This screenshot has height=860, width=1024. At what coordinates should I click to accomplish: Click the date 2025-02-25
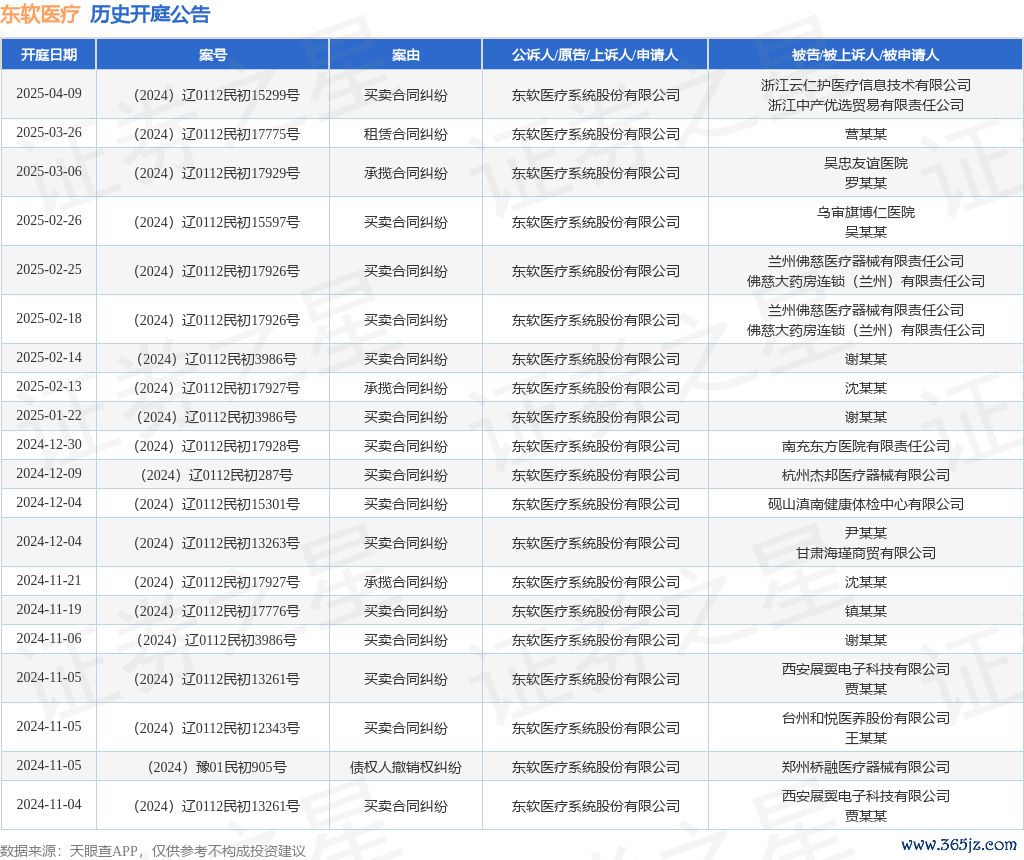click(x=49, y=269)
